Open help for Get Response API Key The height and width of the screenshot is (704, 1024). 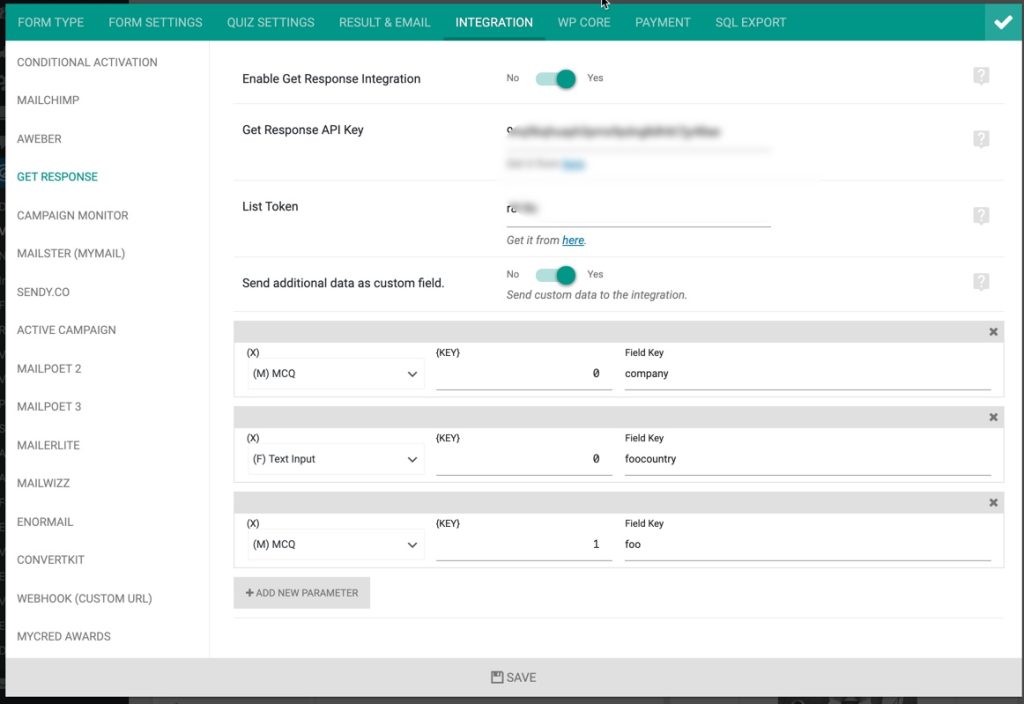tap(981, 139)
